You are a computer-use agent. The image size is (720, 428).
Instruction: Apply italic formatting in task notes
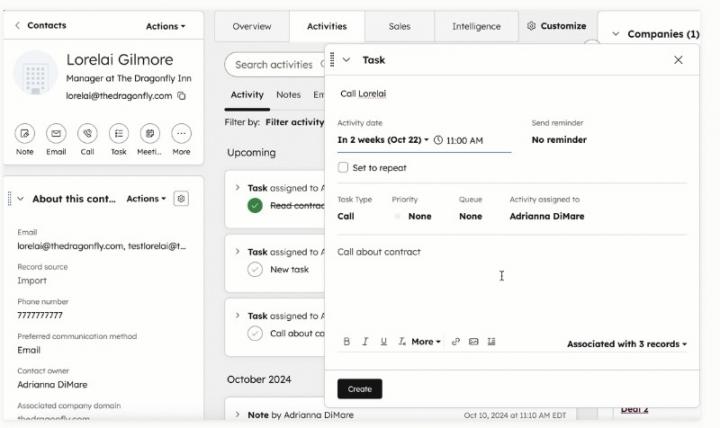point(365,342)
